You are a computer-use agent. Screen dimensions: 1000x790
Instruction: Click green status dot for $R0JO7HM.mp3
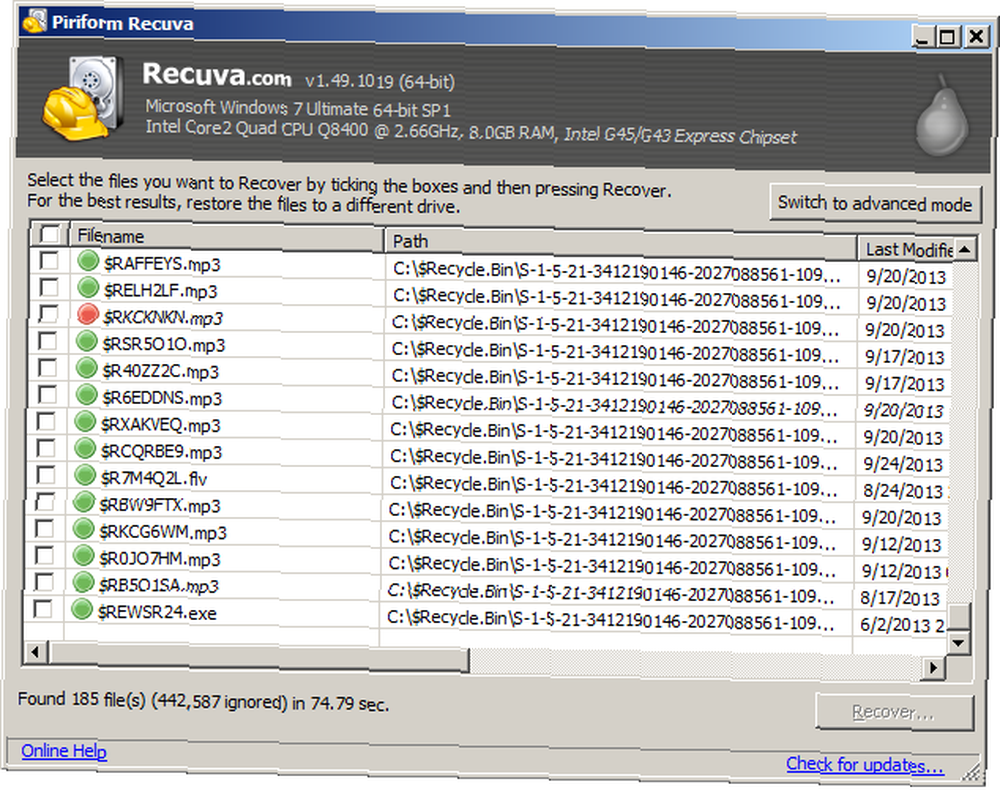click(83, 555)
